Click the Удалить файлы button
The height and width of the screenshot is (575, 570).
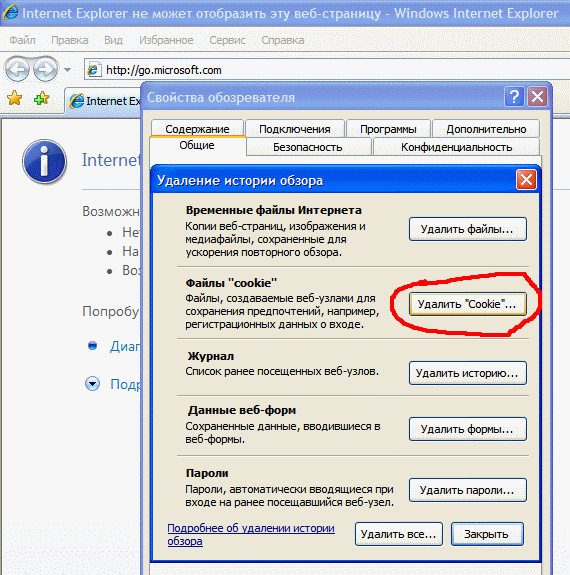coord(468,229)
